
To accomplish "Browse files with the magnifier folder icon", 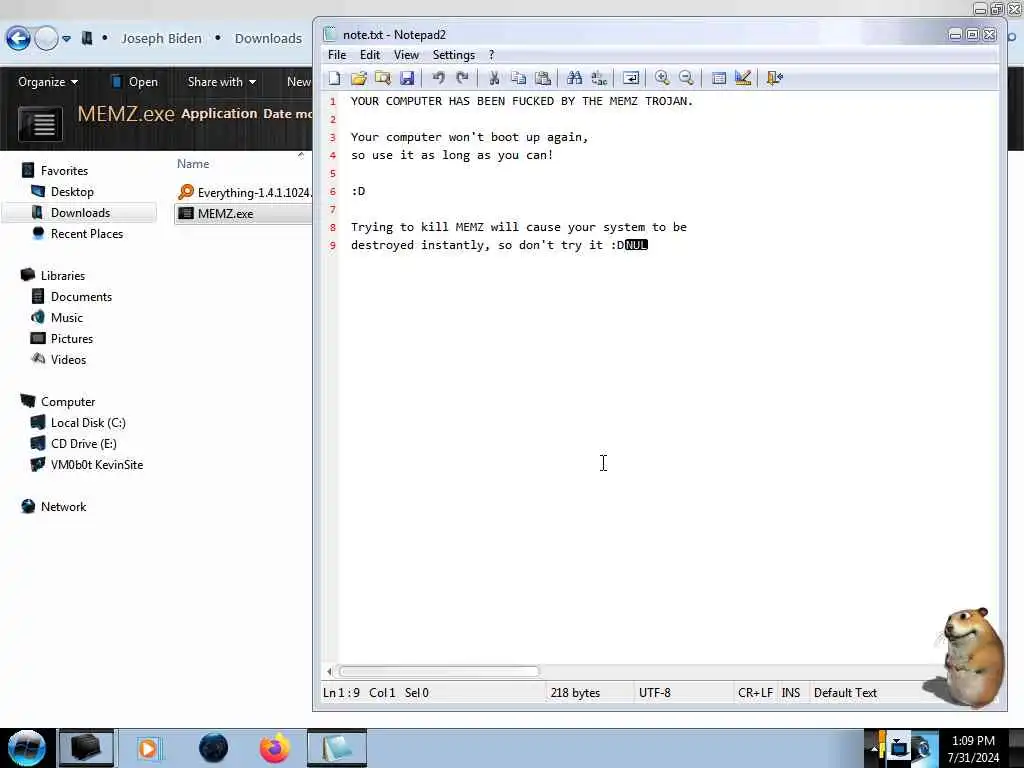I will coord(383,78).
